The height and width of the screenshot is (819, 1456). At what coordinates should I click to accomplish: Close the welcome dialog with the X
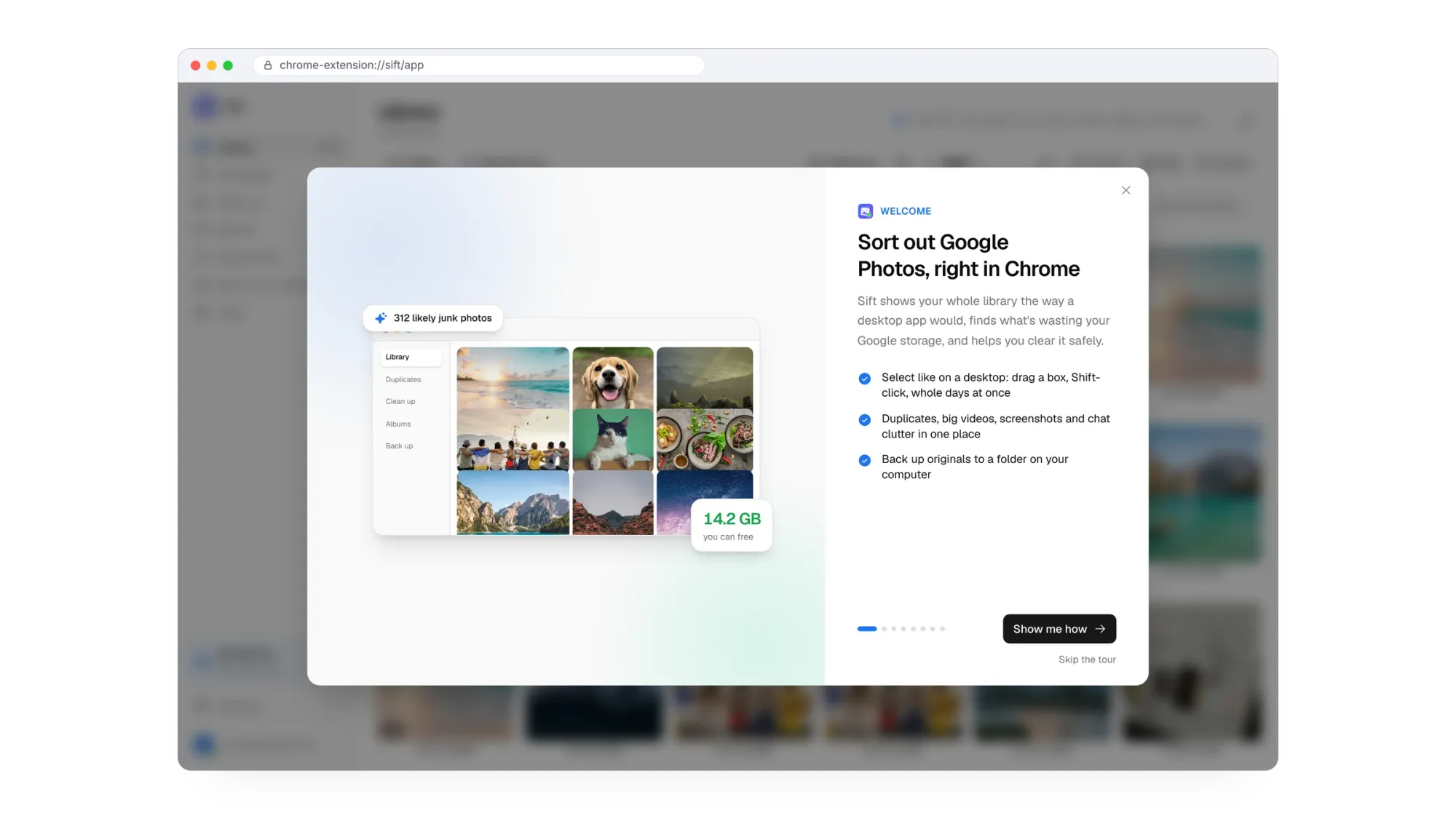[1125, 191]
